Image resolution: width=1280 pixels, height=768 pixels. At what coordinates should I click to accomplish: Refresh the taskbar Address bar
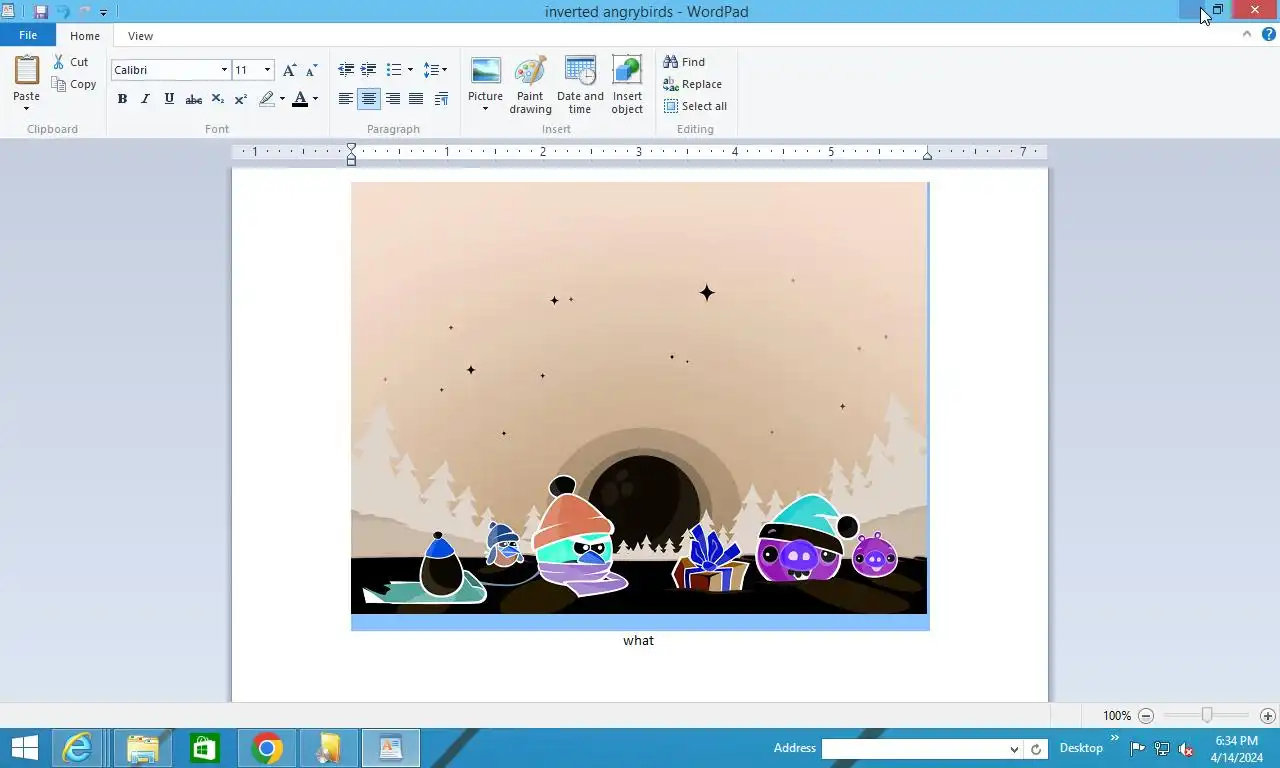click(1036, 749)
